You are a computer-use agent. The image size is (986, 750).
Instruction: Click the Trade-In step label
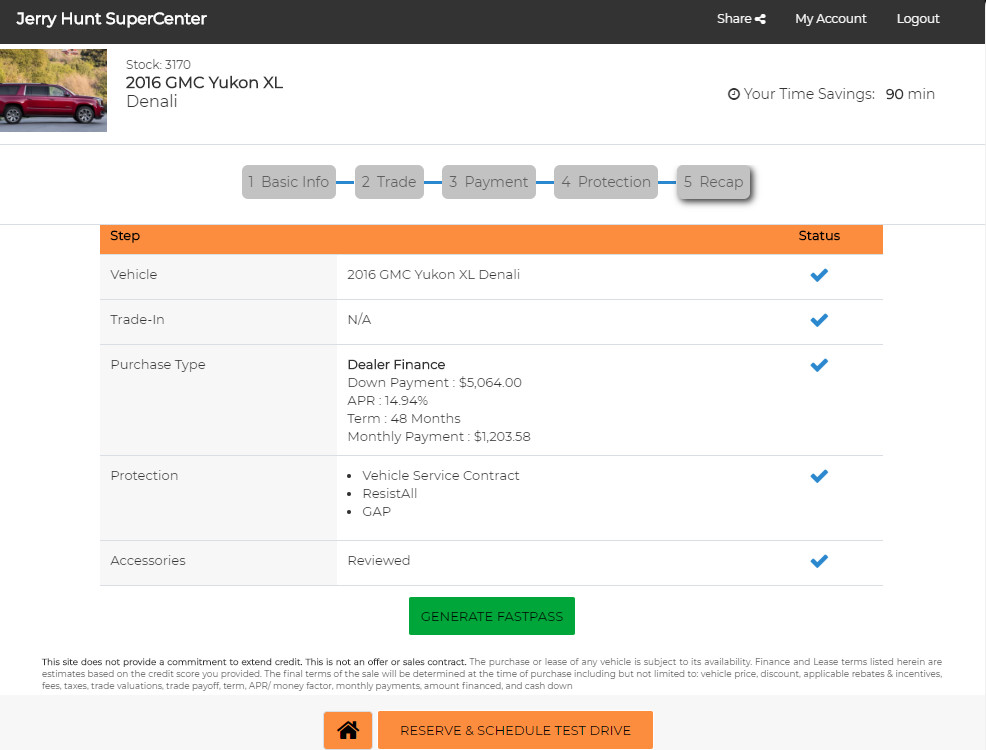pyautogui.click(x=137, y=320)
